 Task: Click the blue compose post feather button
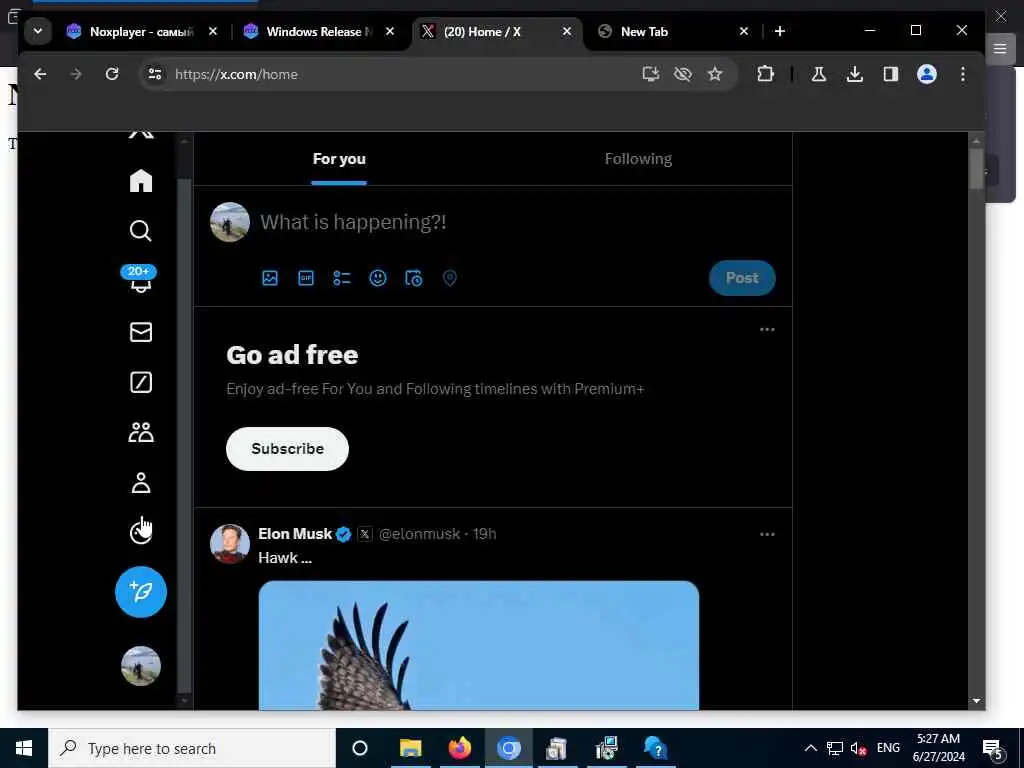pyautogui.click(x=140, y=592)
